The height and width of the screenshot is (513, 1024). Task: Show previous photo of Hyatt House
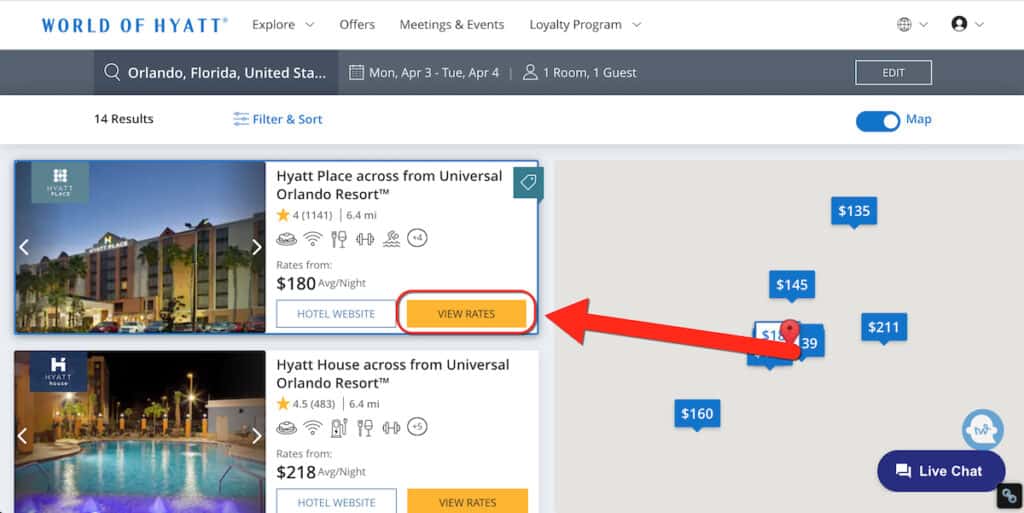[24, 436]
